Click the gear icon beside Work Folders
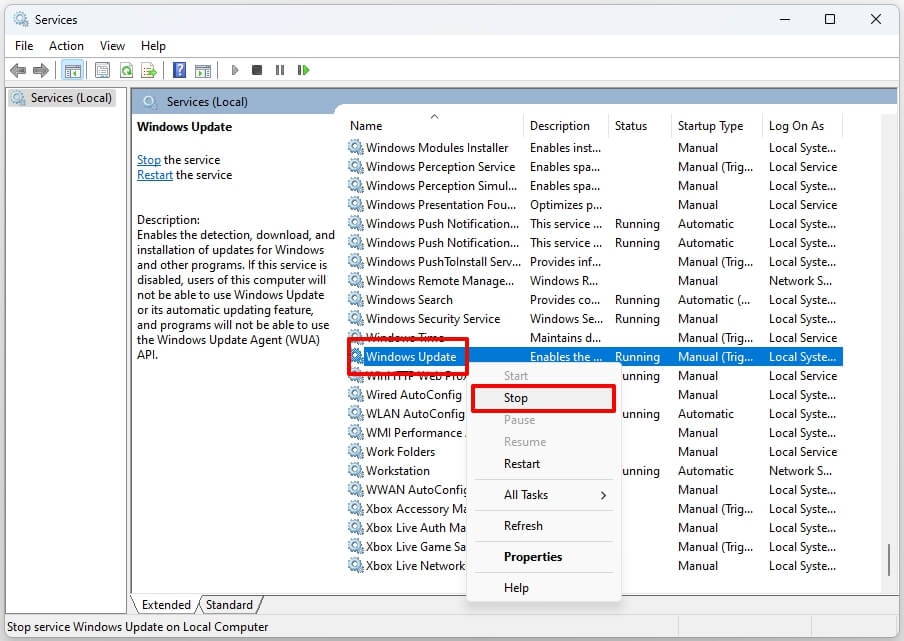This screenshot has width=904, height=641. (356, 452)
